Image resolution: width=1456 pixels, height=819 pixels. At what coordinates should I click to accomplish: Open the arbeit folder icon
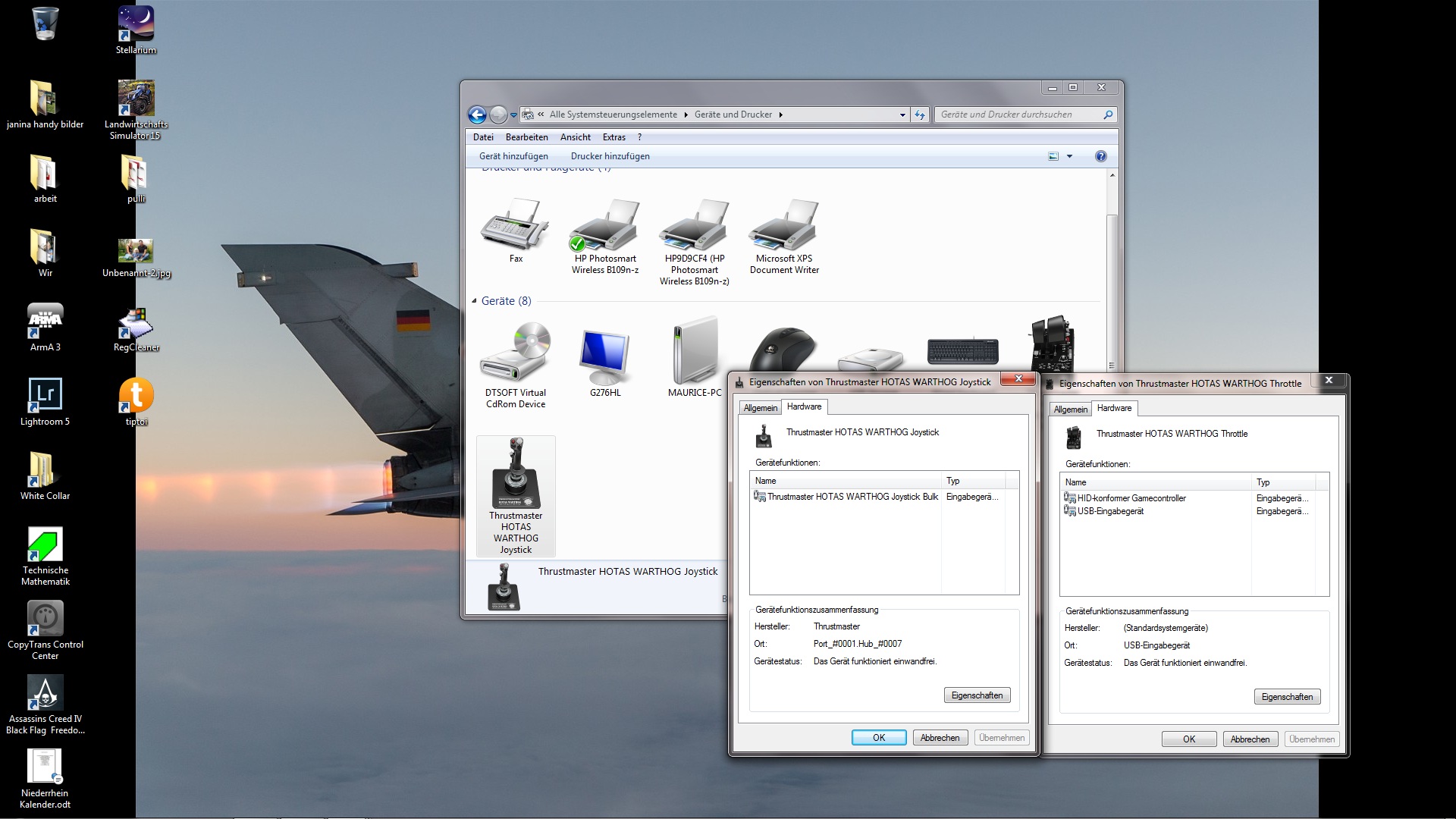click(45, 179)
